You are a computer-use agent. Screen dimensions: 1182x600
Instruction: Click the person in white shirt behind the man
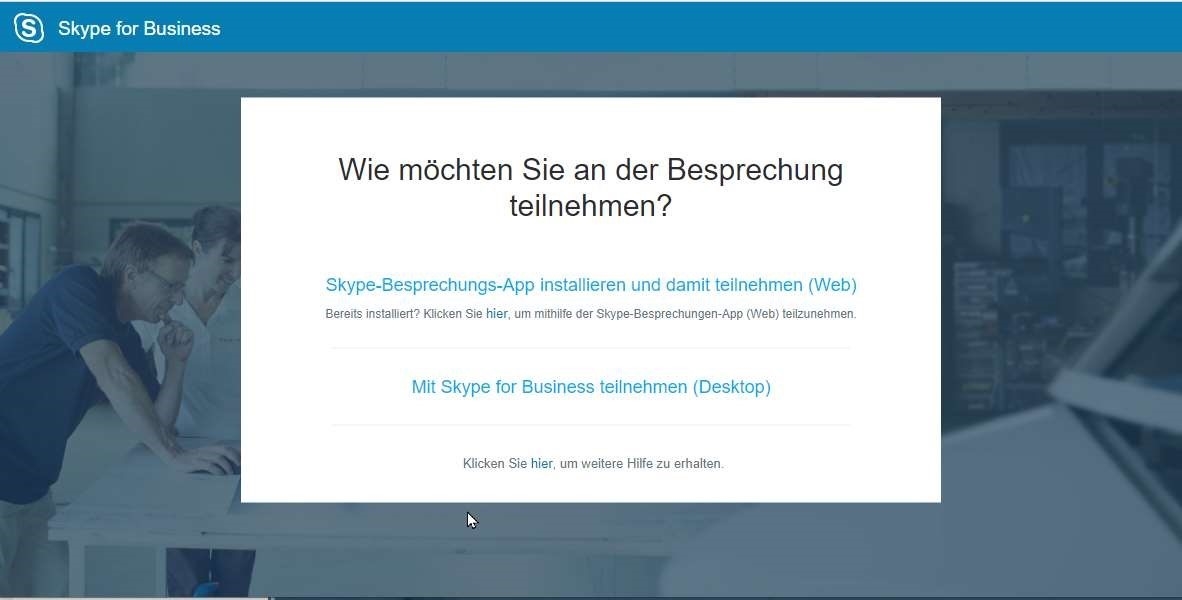[x=218, y=260]
